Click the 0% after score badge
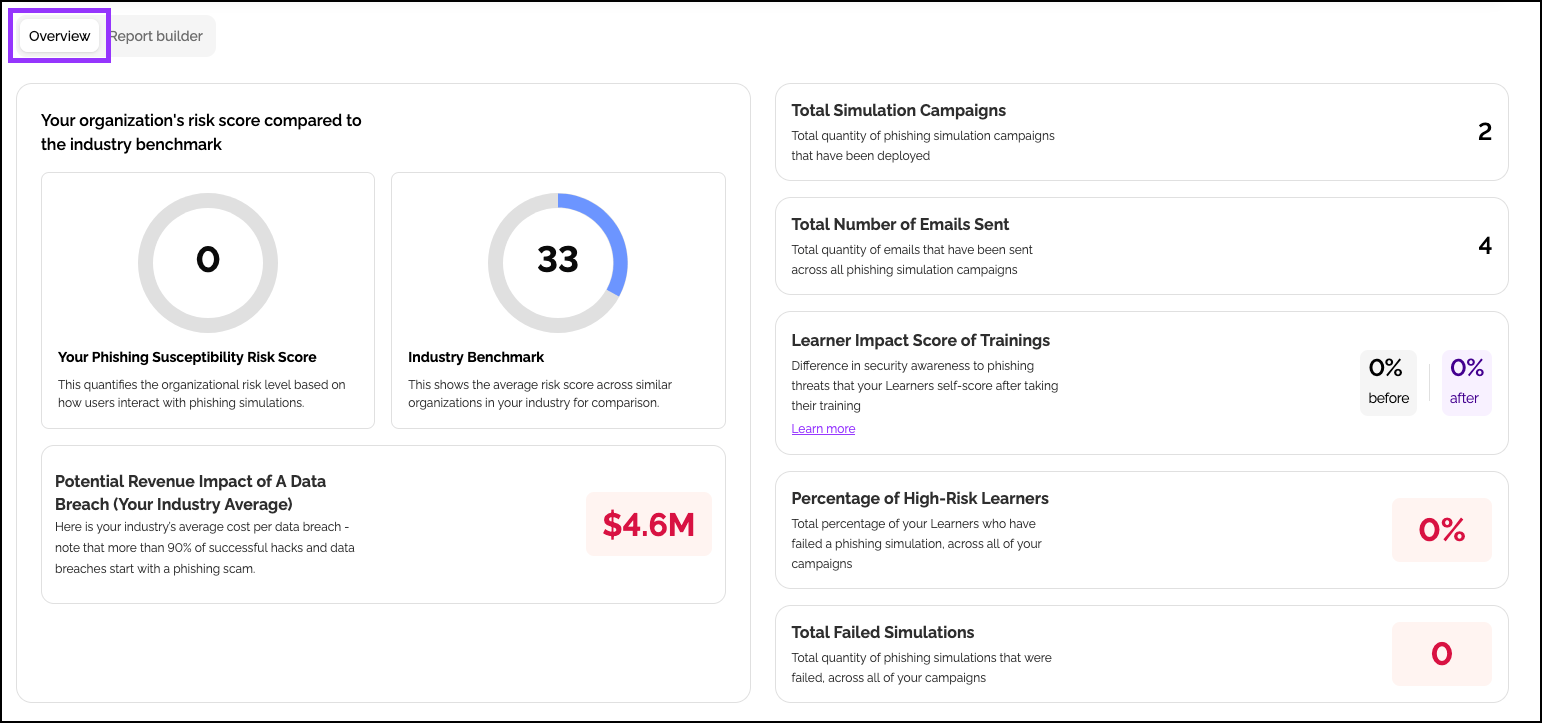 tap(1466, 382)
